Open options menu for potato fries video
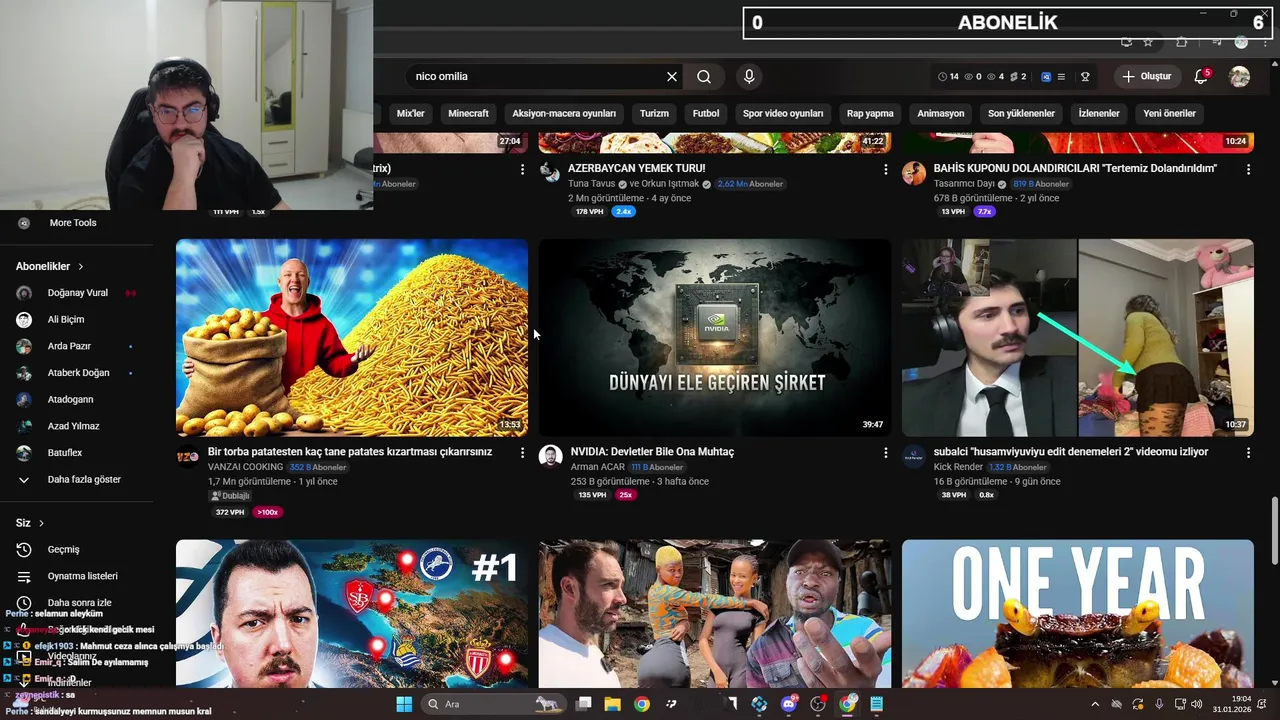 pos(522,453)
